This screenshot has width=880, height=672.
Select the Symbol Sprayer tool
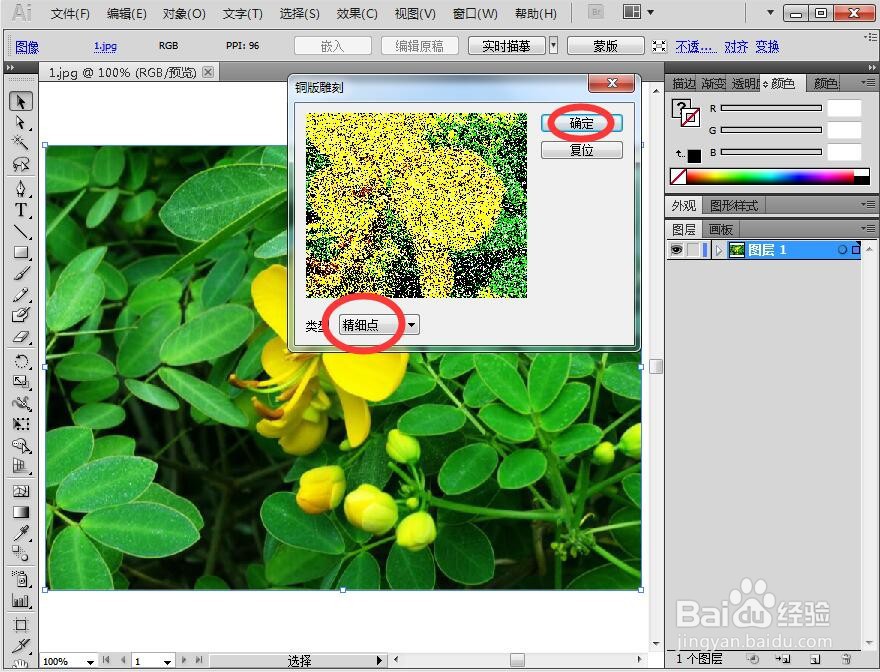point(21,579)
